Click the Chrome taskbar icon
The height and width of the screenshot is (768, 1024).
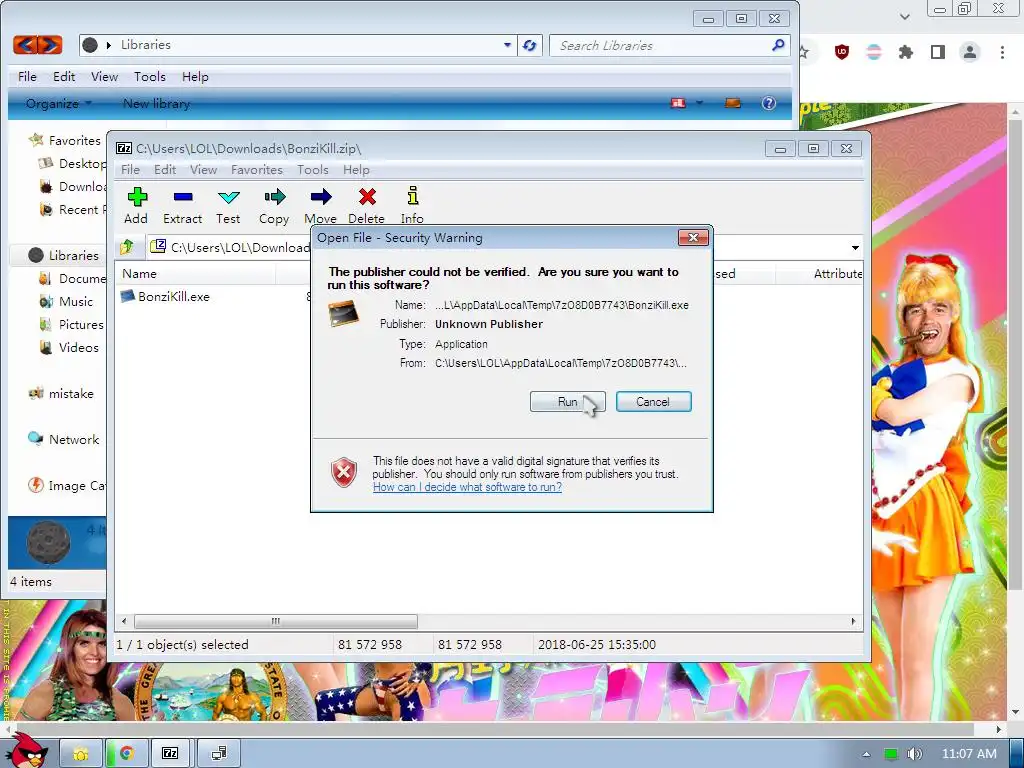pyautogui.click(x=126, y=753)
